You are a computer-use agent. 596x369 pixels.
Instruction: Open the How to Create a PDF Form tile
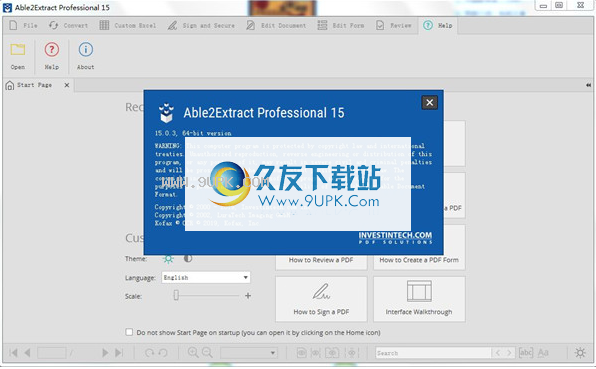pyautogui.click(x=419, y=262)
